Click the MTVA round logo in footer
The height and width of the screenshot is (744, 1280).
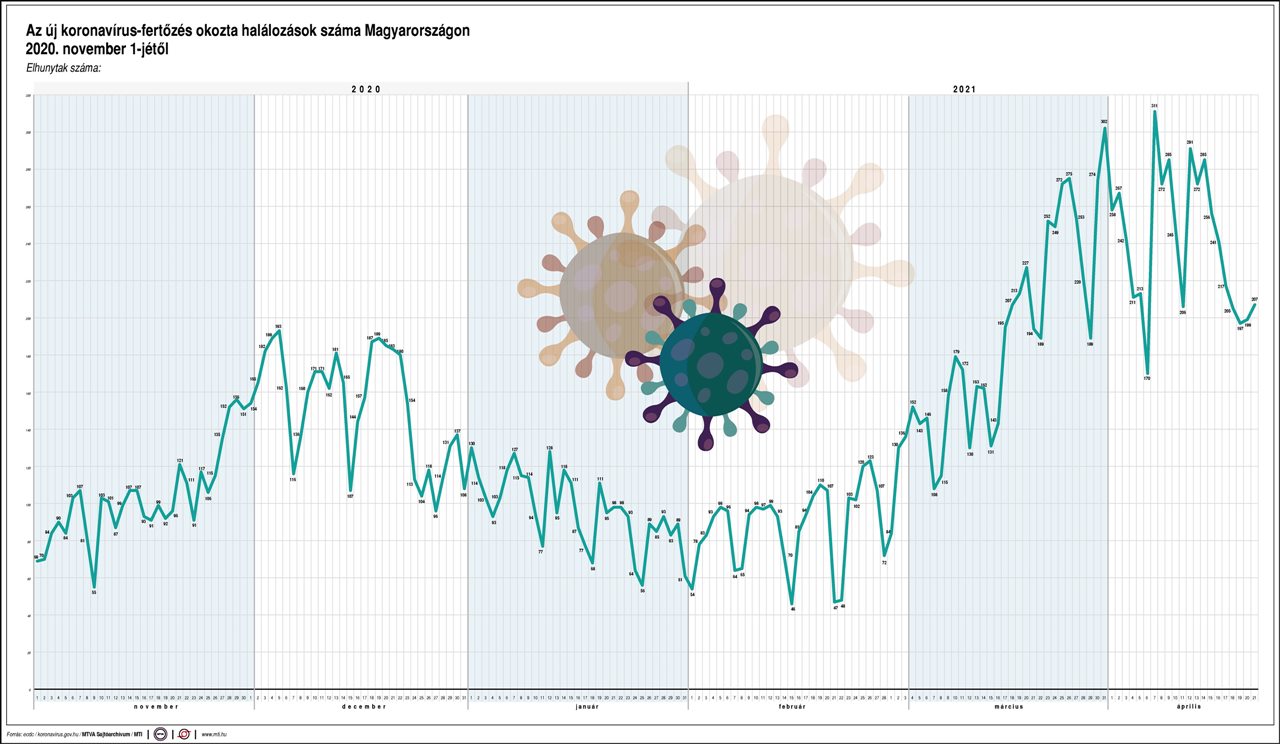click(x=160, y=734)
